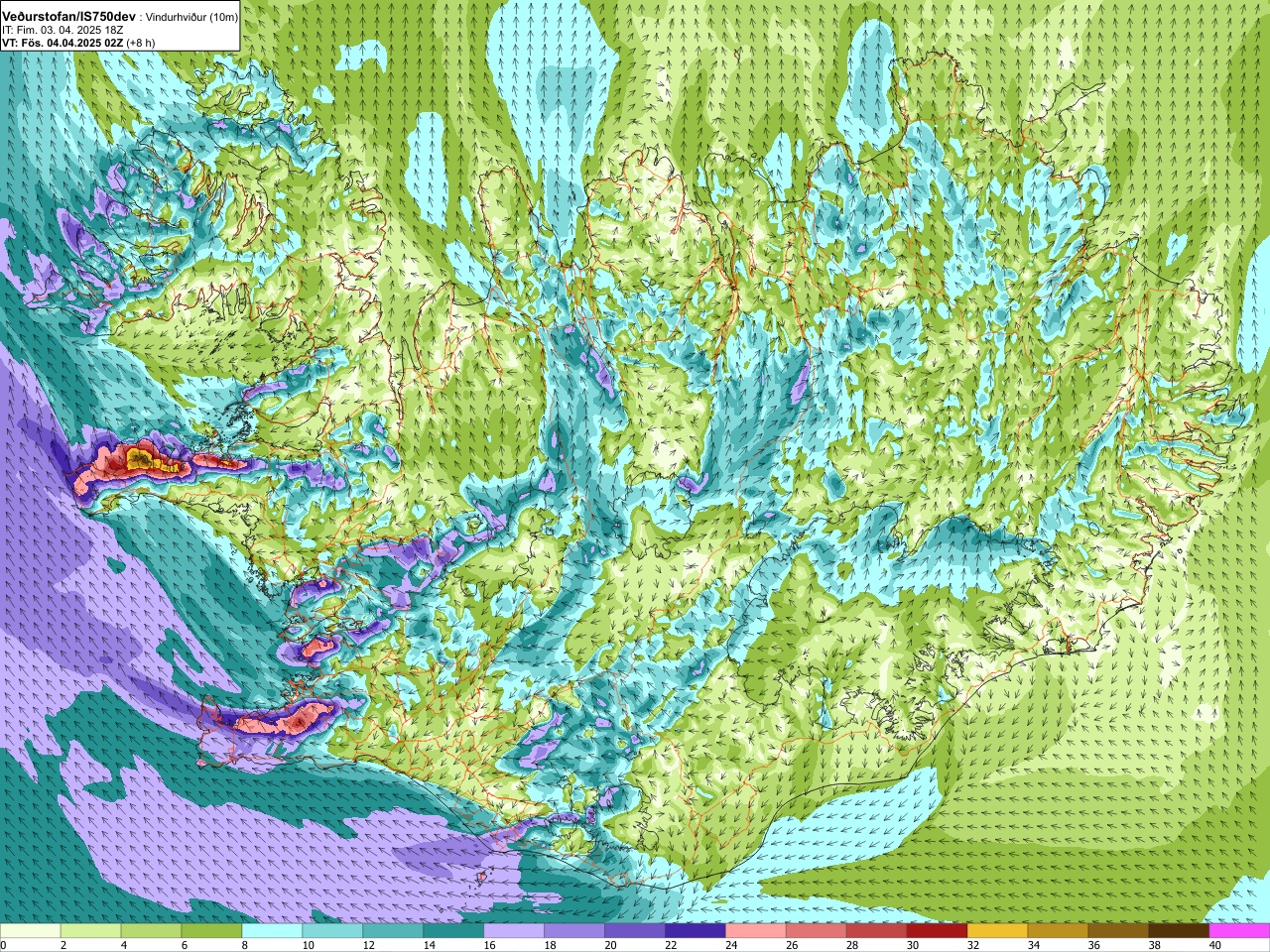Click the legend value '2'
The height and width of the screenshot is (952, 1270).
pyautogui.click(x=62, y=945)
